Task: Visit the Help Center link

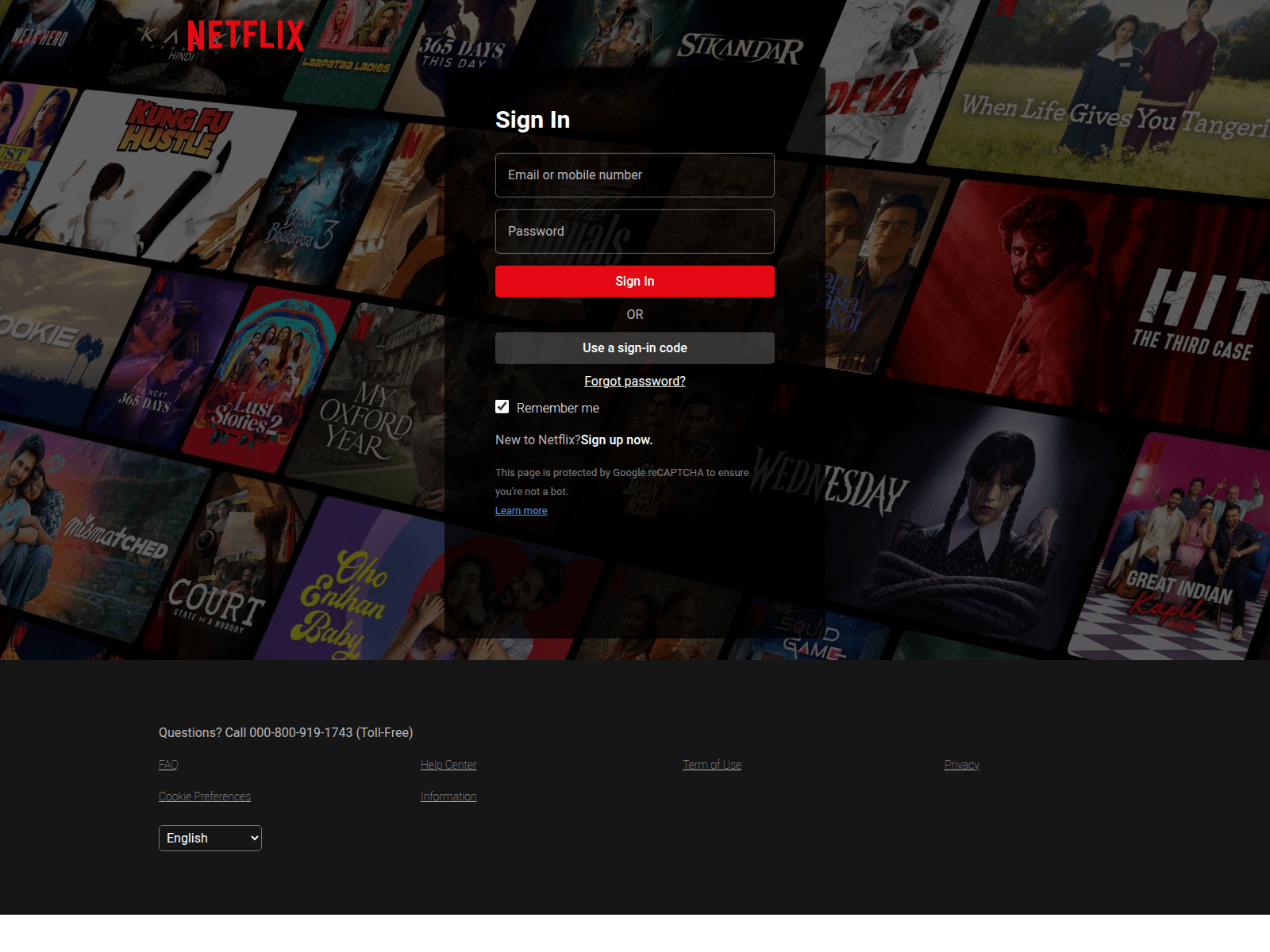Action: click(x=448, y=765)
